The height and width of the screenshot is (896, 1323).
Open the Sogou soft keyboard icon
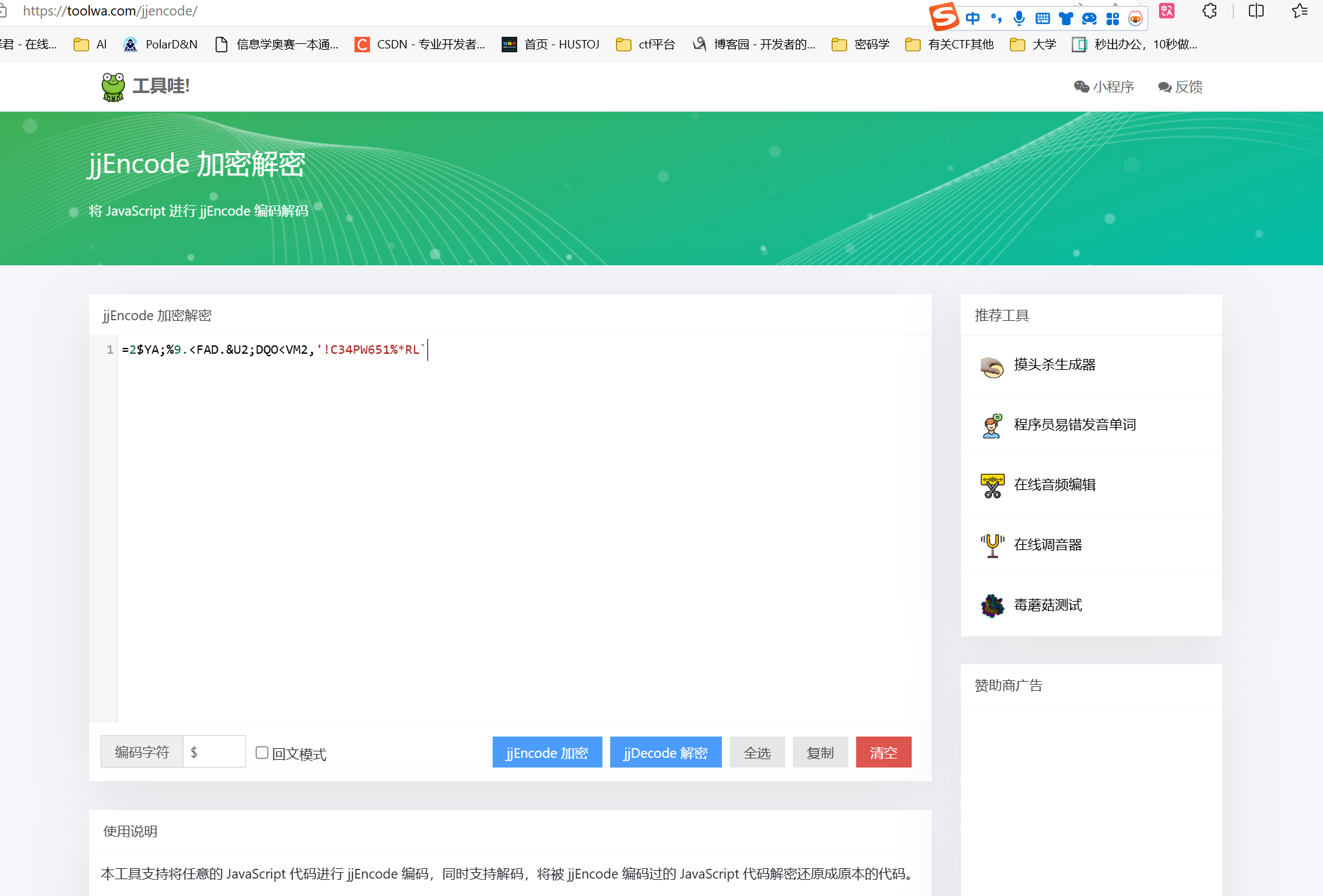point(1042,18)
